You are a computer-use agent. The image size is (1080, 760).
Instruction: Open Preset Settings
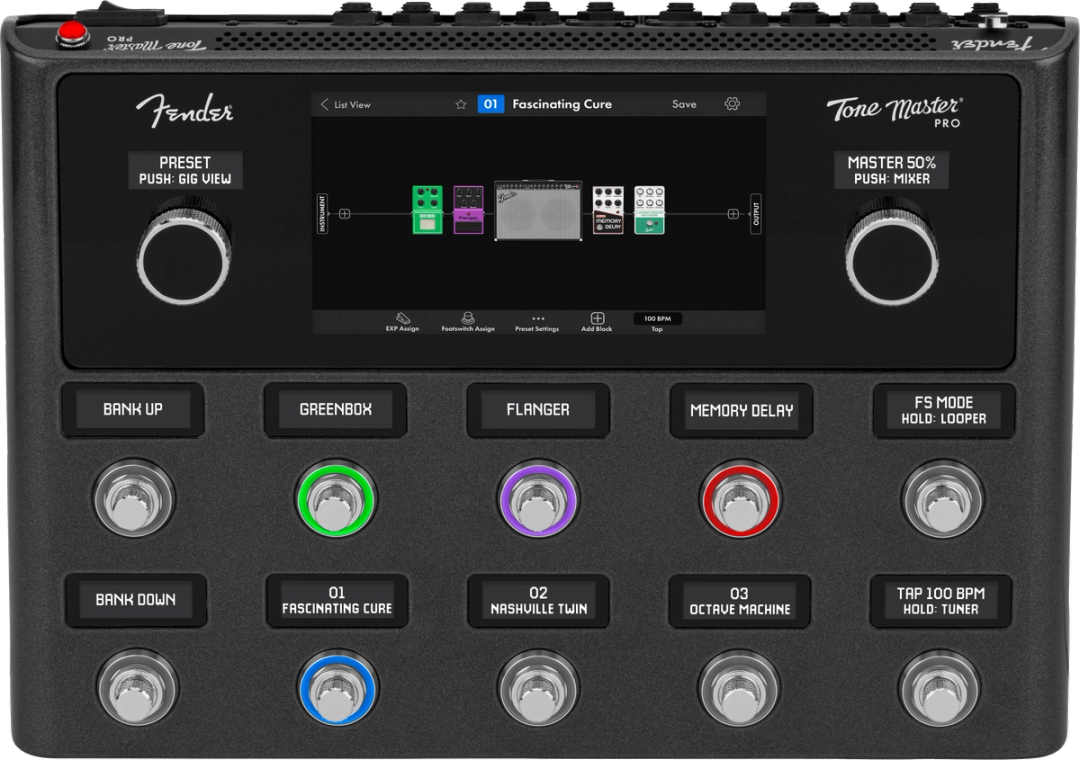(537, 323)
